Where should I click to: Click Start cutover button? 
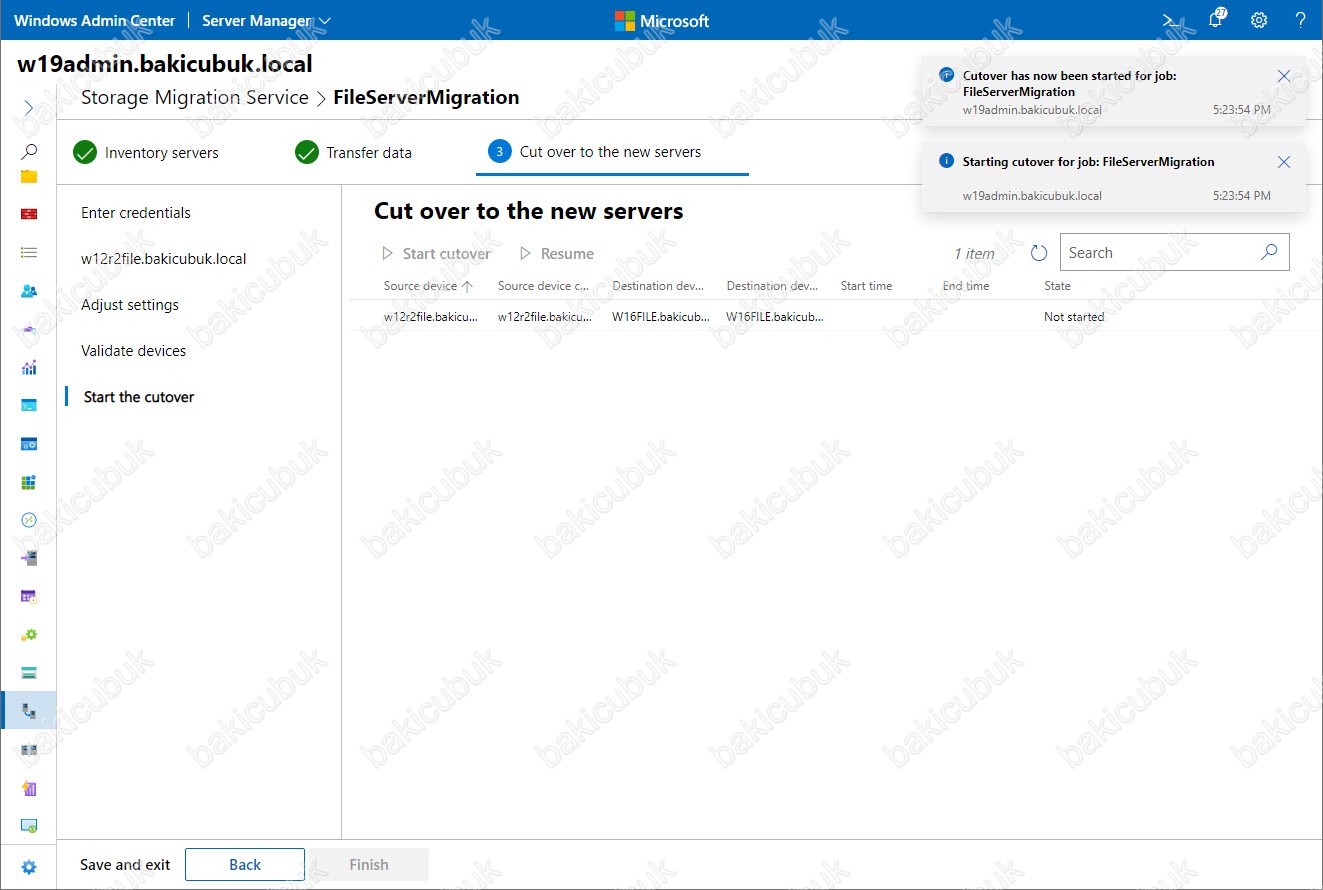436,254
